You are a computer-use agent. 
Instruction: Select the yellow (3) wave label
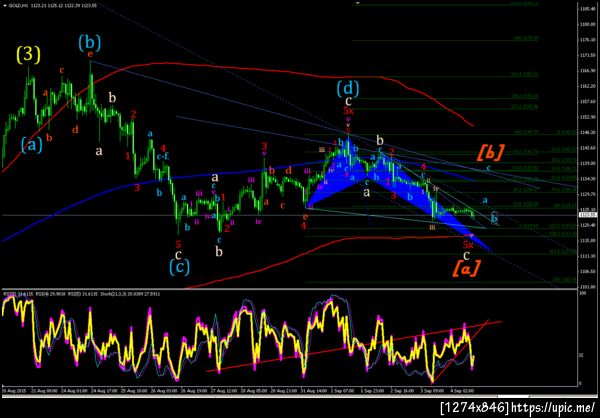click(x=28, y=55)
